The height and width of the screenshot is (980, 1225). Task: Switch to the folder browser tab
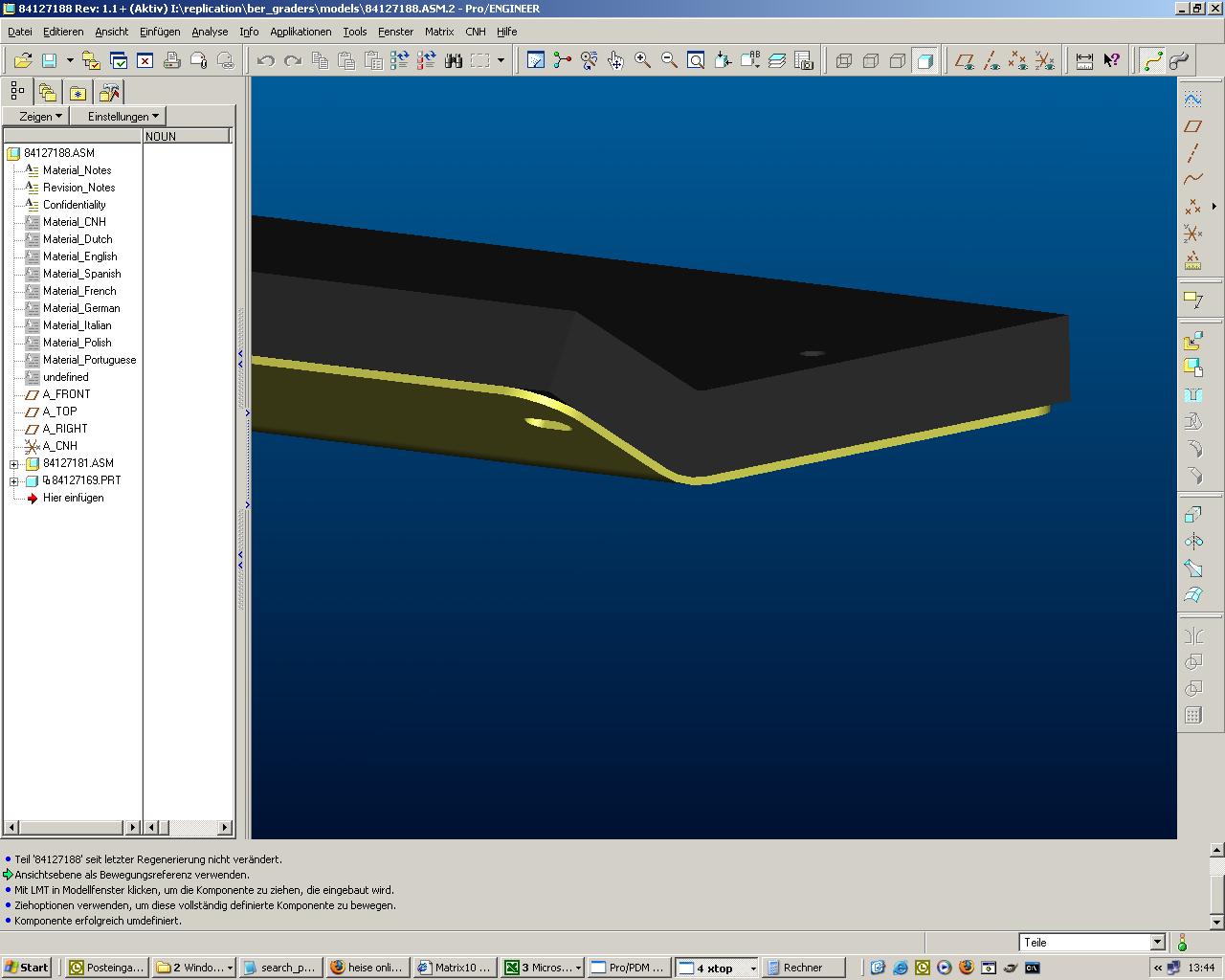[x=48, y=92]
